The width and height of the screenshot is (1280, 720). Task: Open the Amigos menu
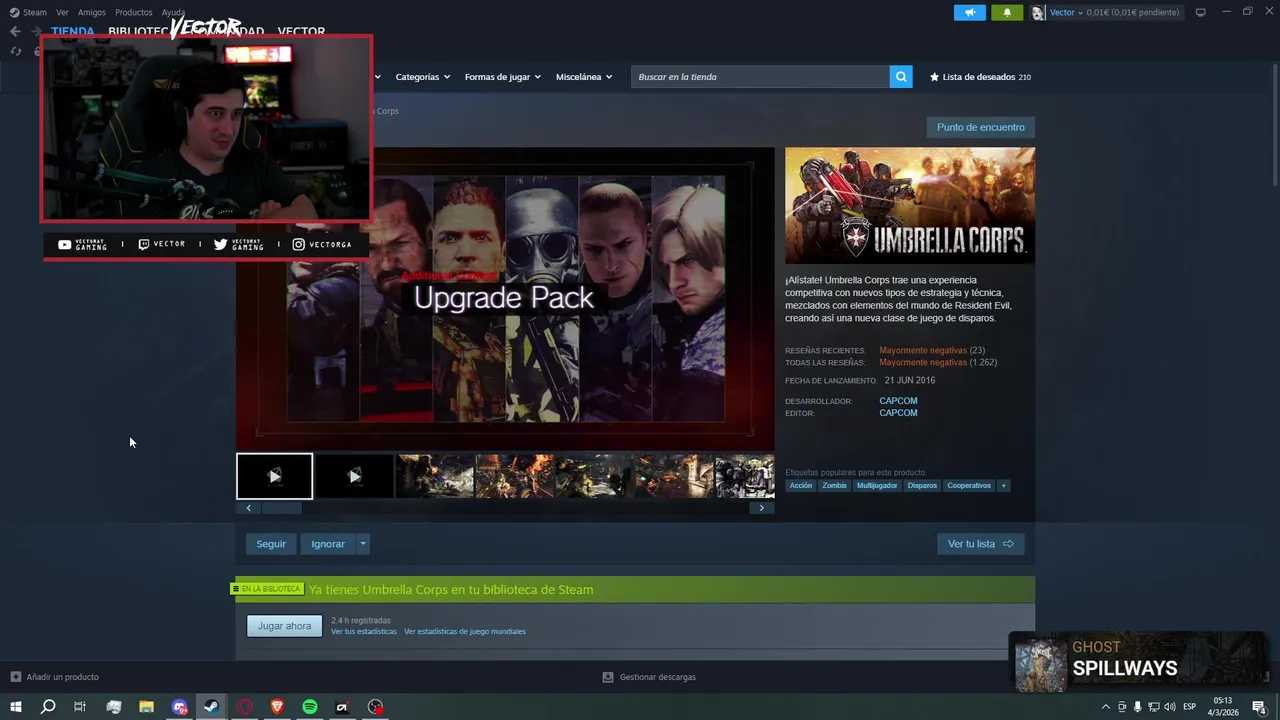[x=92, y=12]
